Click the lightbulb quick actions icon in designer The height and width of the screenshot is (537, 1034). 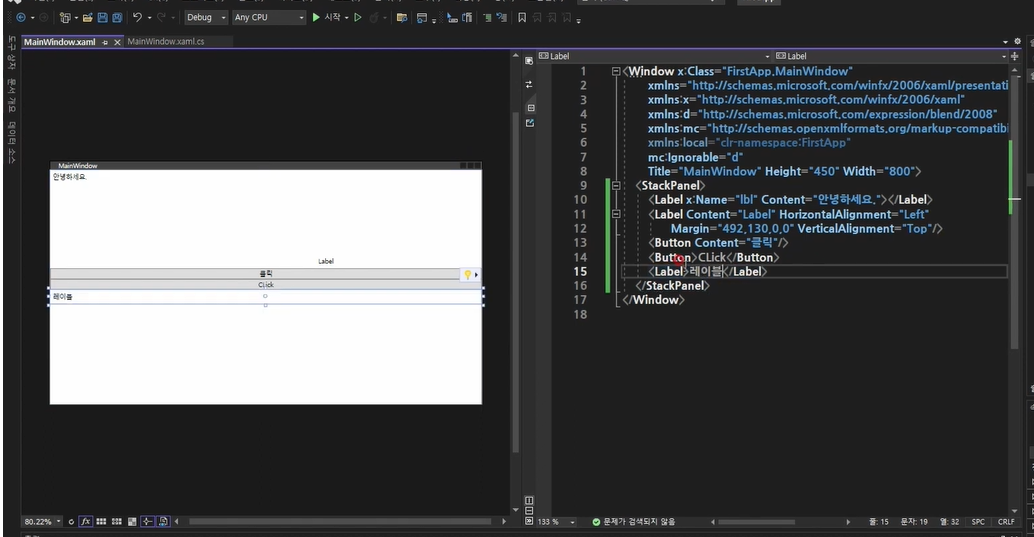(x=468, y=274)
